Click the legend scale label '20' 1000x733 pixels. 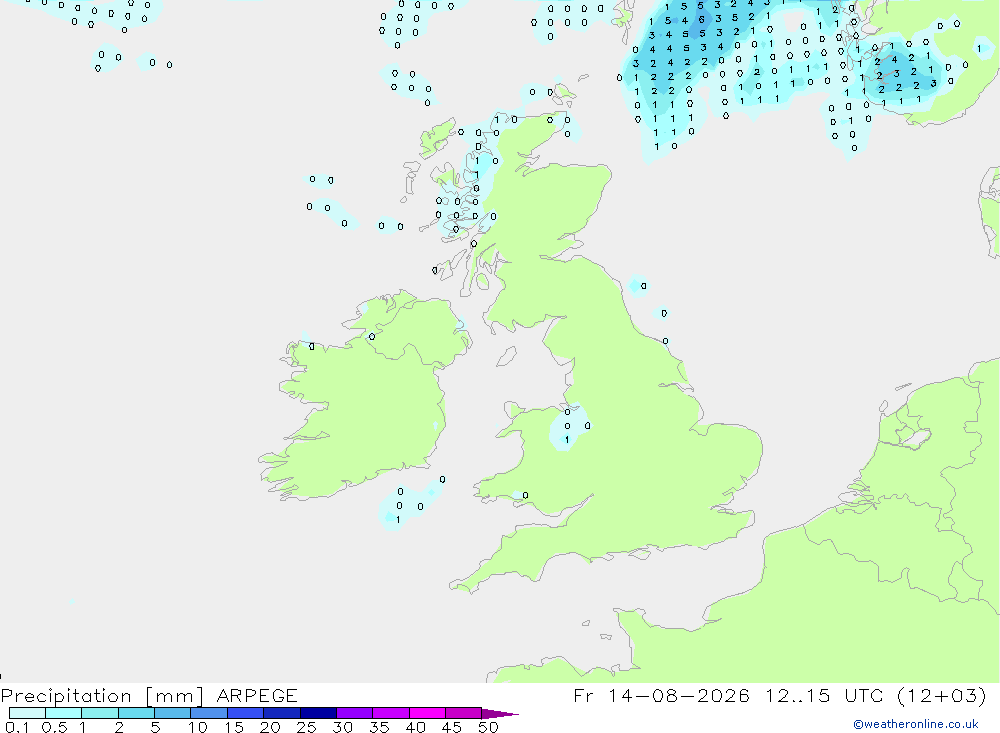270,727
